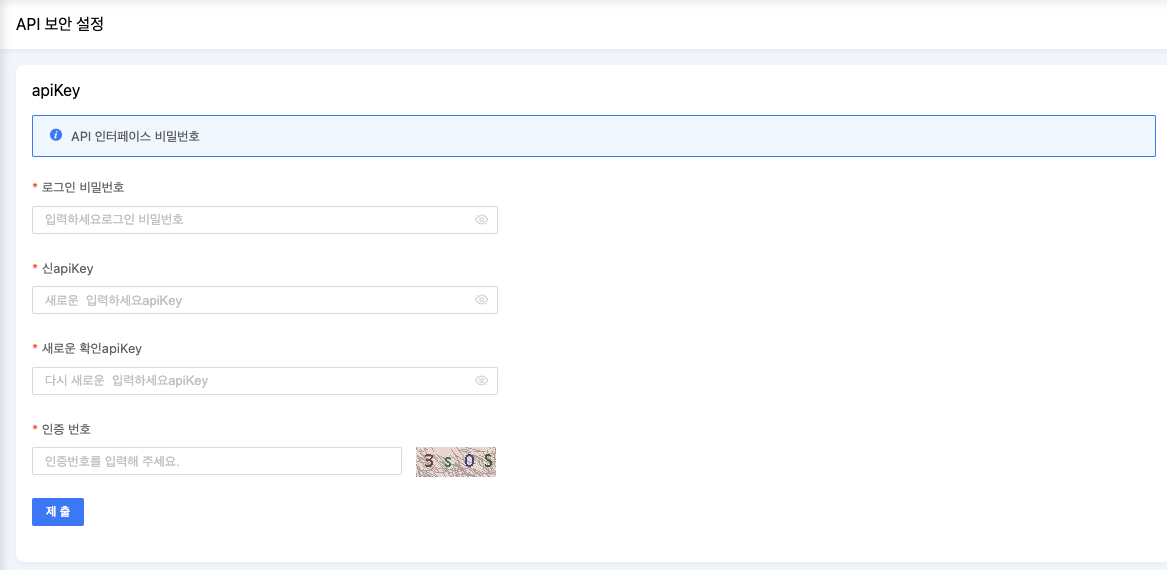Toggle visibility of the 신apiKey field
Image resolution: width=1167 pixels, height=570 pixels.
point(481,300)
